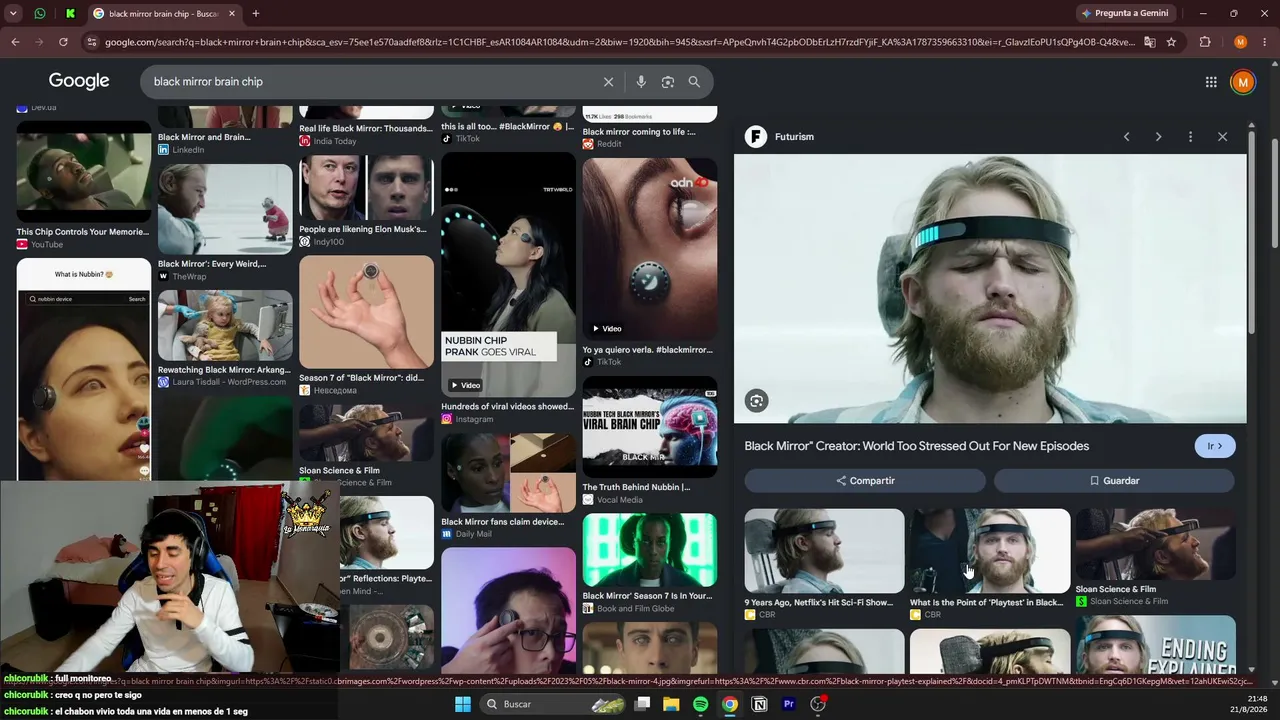Open 'The Truth Behind Nubbin' brain chip image
Viewport: 1280px width, 720px height.
click(650, 428)
